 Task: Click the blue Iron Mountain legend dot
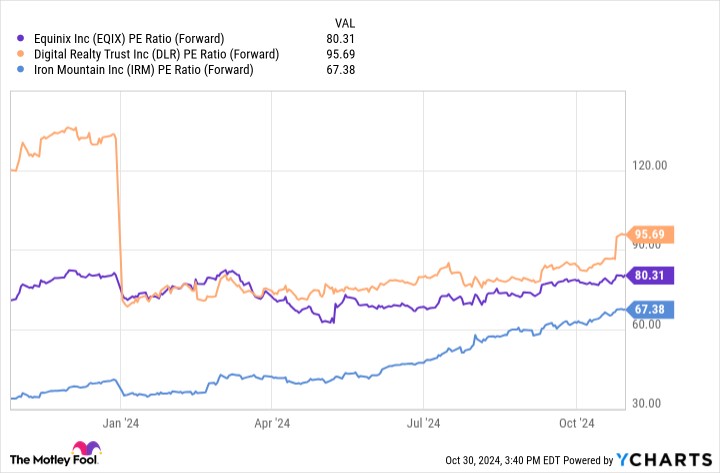20,70
